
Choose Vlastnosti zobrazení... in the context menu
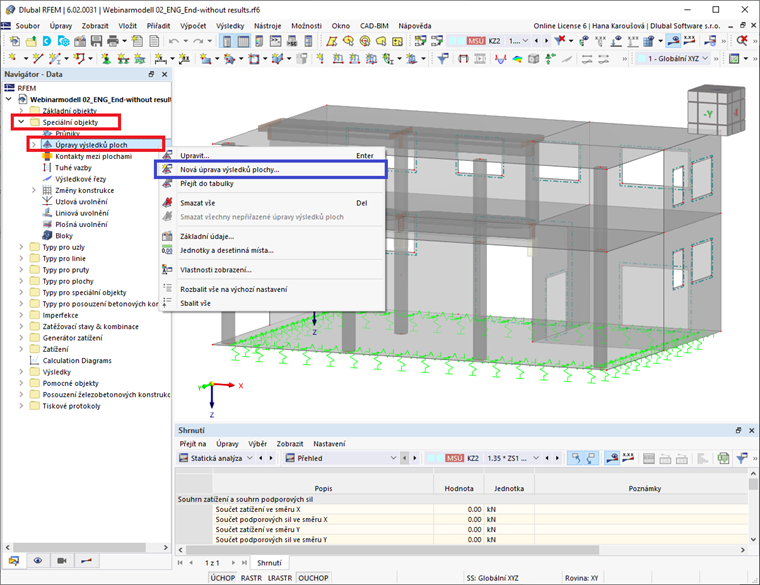tap(273, 270)
